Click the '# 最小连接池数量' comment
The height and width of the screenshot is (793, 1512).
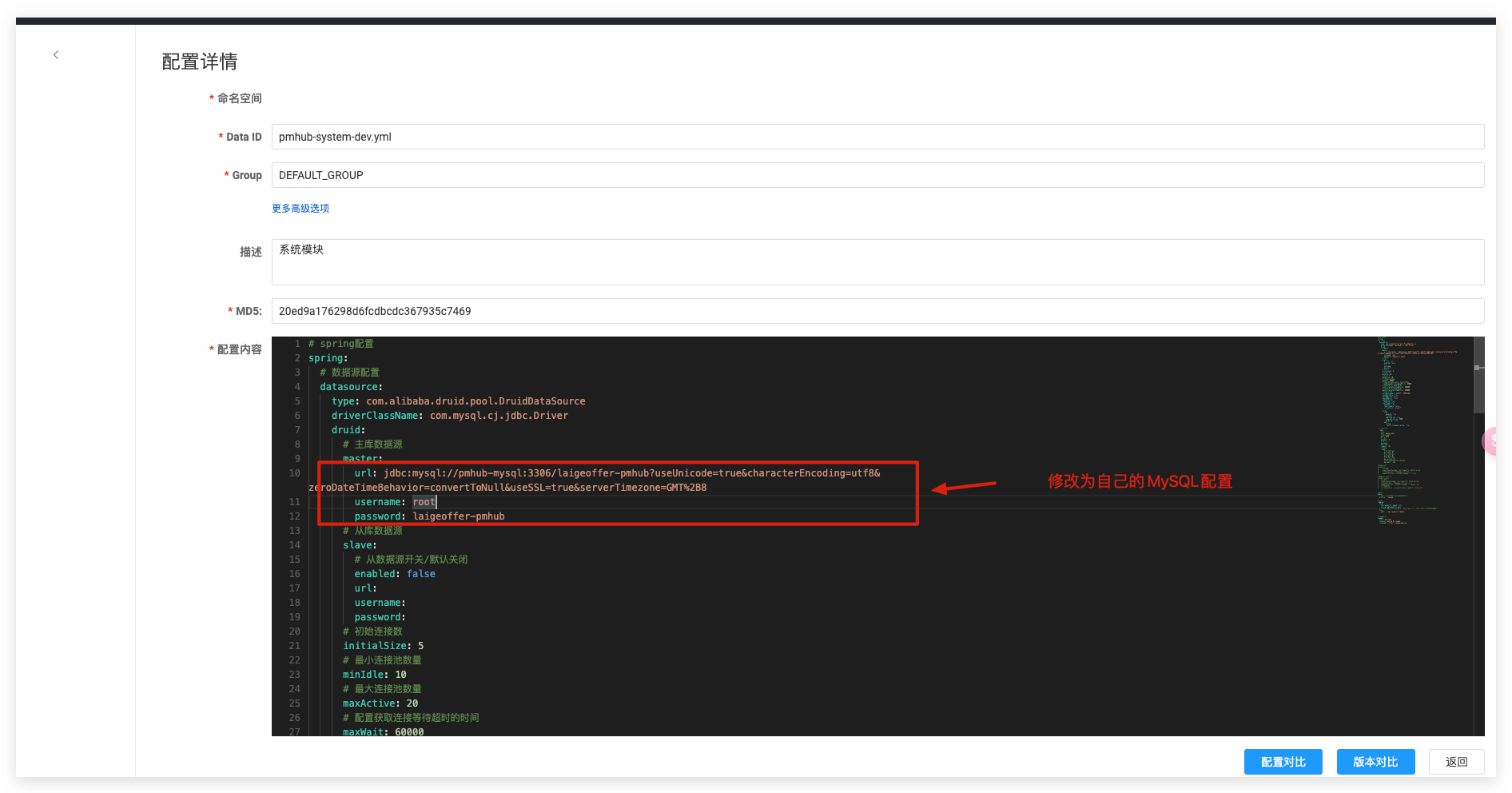(382, 660)
